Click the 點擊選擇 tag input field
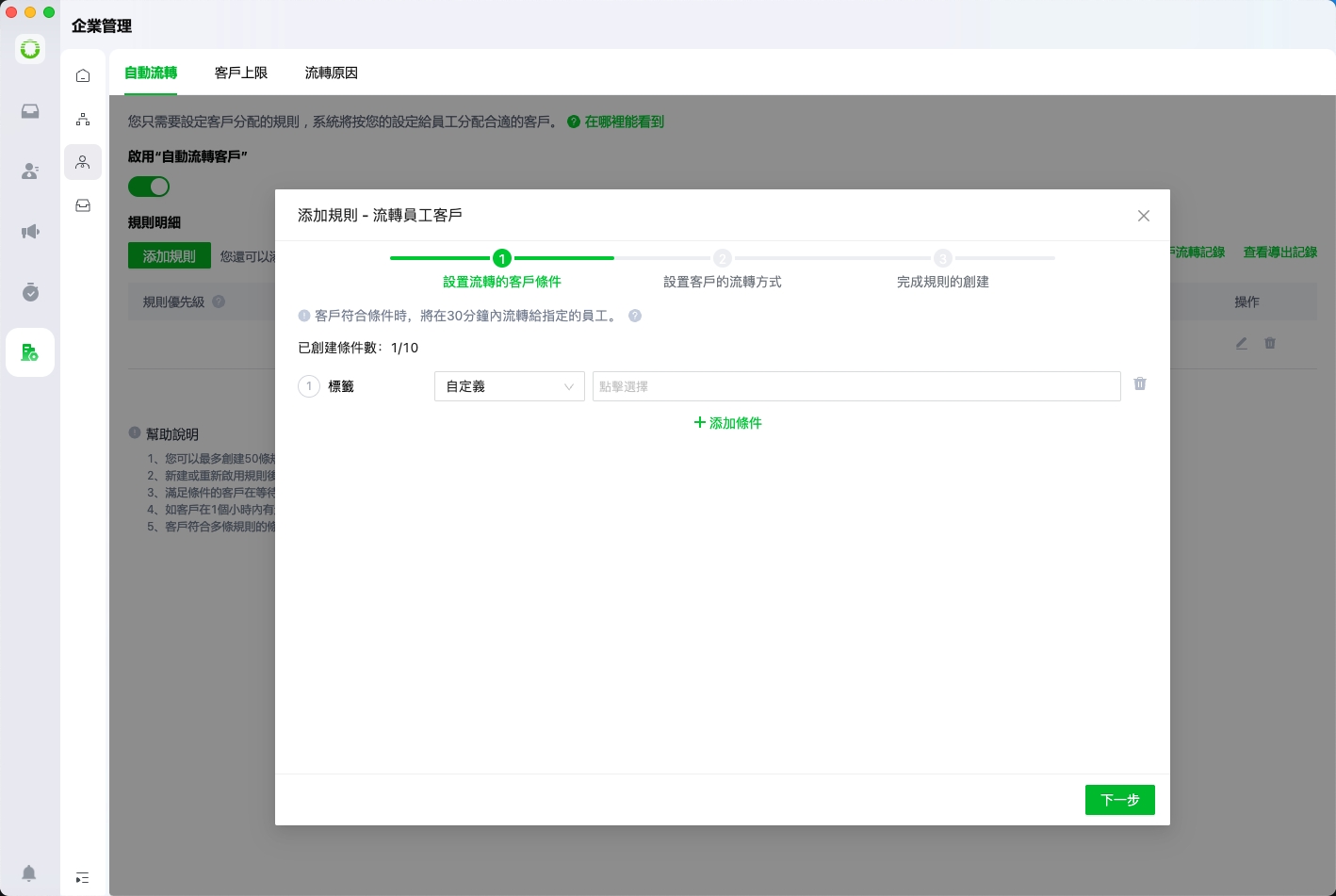 (x=855, y=386)
